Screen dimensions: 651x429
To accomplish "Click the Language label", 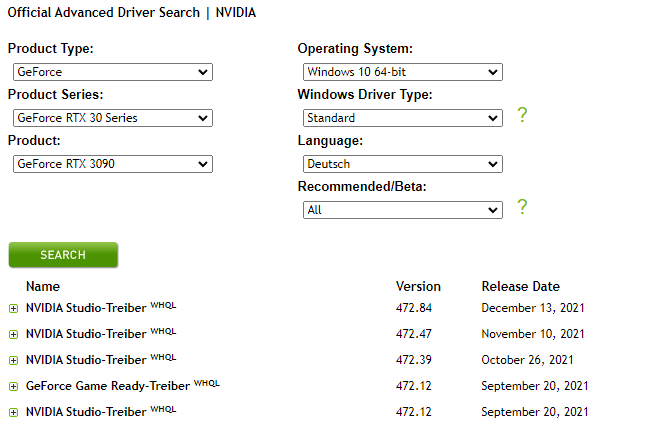I will [330, 141].
